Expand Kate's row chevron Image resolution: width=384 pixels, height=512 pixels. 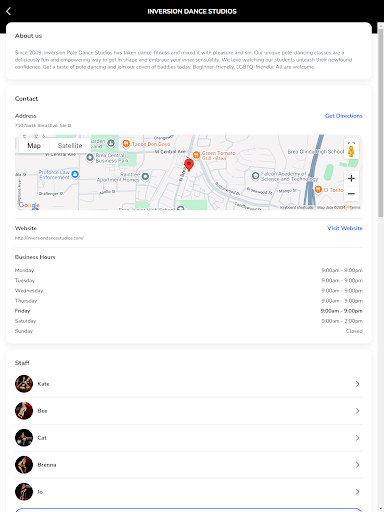357,384
